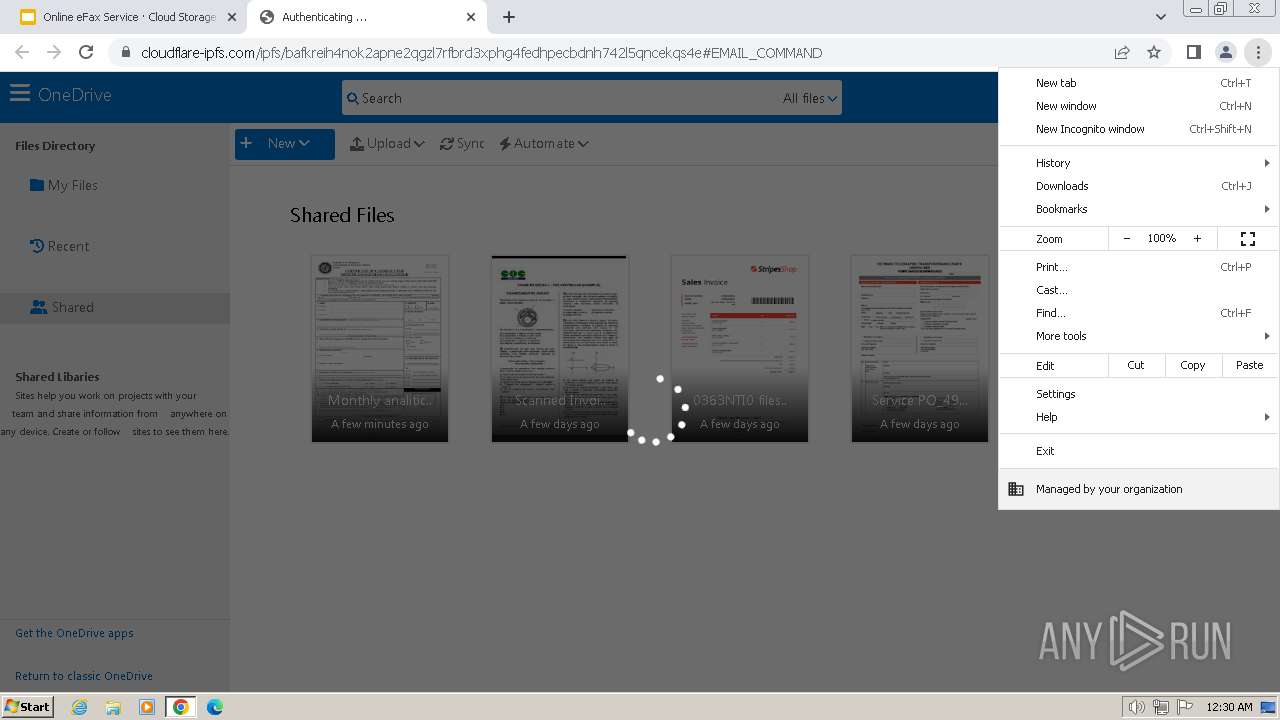The image size is (1280, 720).
Task: Open File Explorer from the taskbar
Action: coord(113,707)
